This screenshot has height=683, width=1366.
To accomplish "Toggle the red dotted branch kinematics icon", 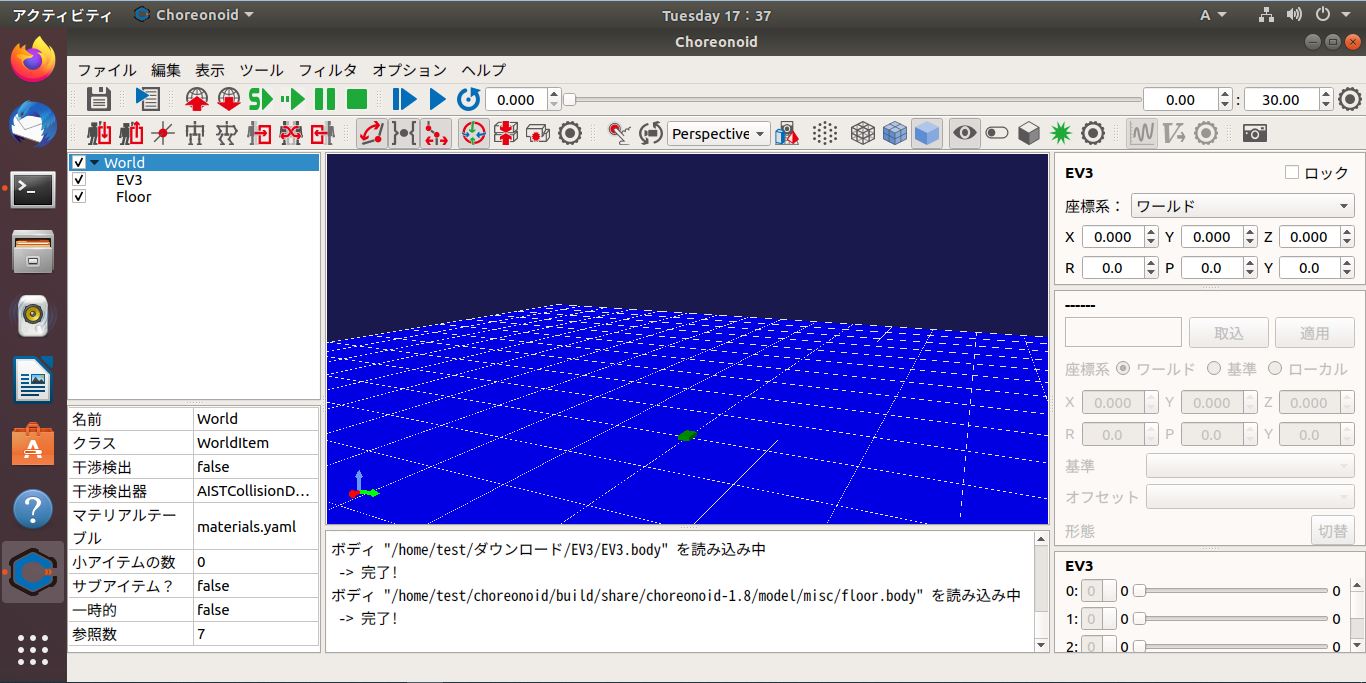I will tap(436, 133).
